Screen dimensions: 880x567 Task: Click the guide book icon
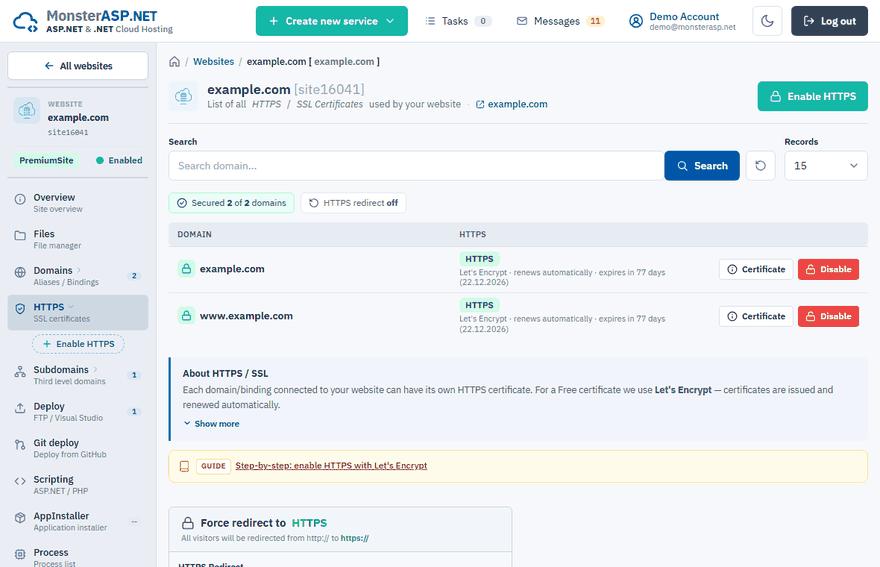pos(184,466)
